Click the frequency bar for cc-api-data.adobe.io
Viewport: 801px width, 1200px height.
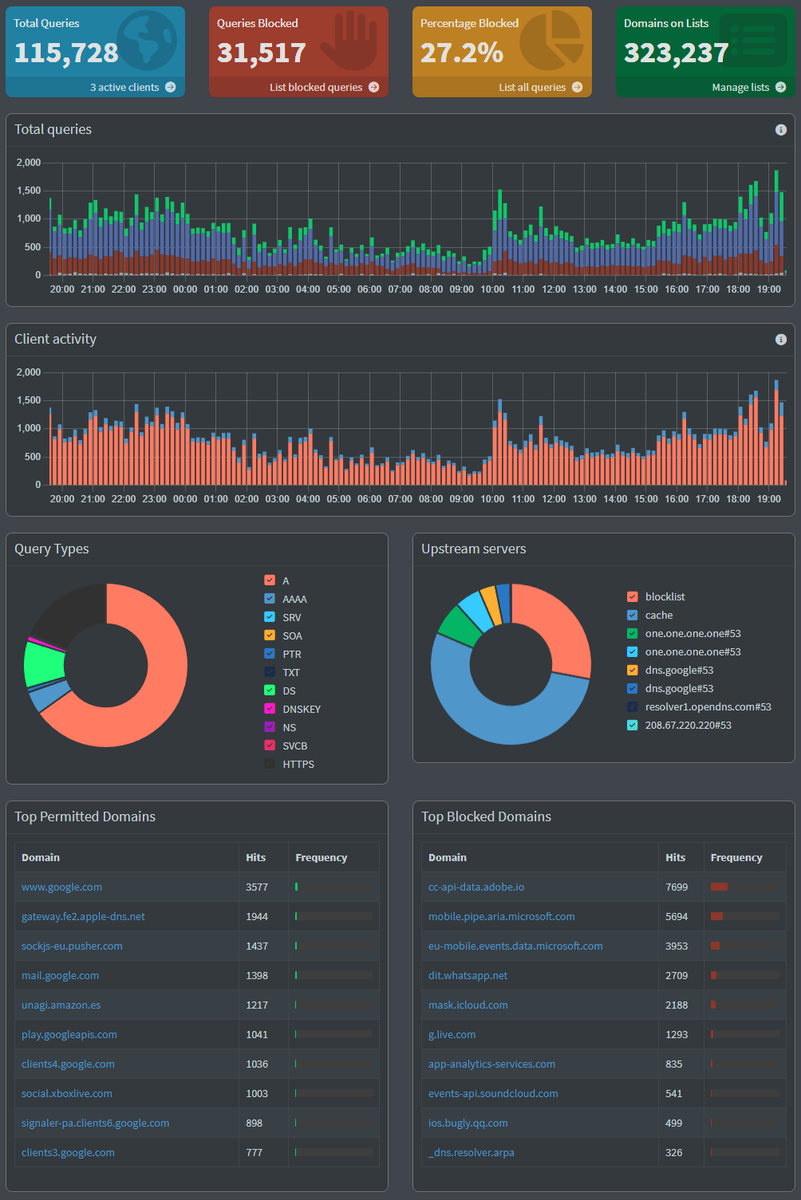pyautogui.click(x=744, y=887)
